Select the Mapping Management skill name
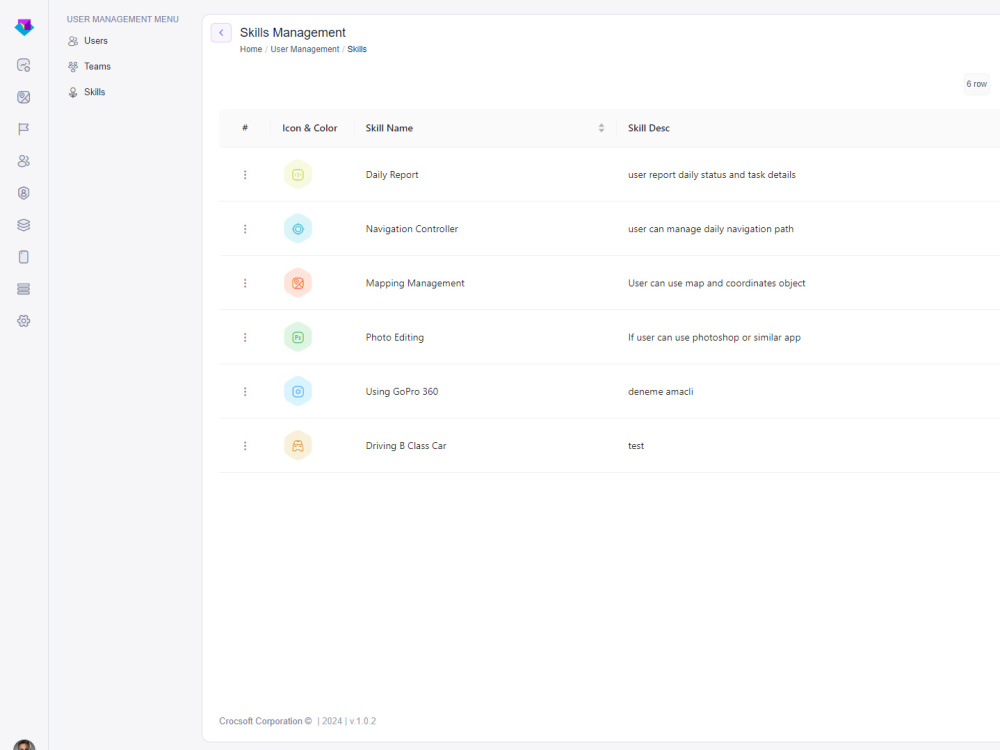 415,283
